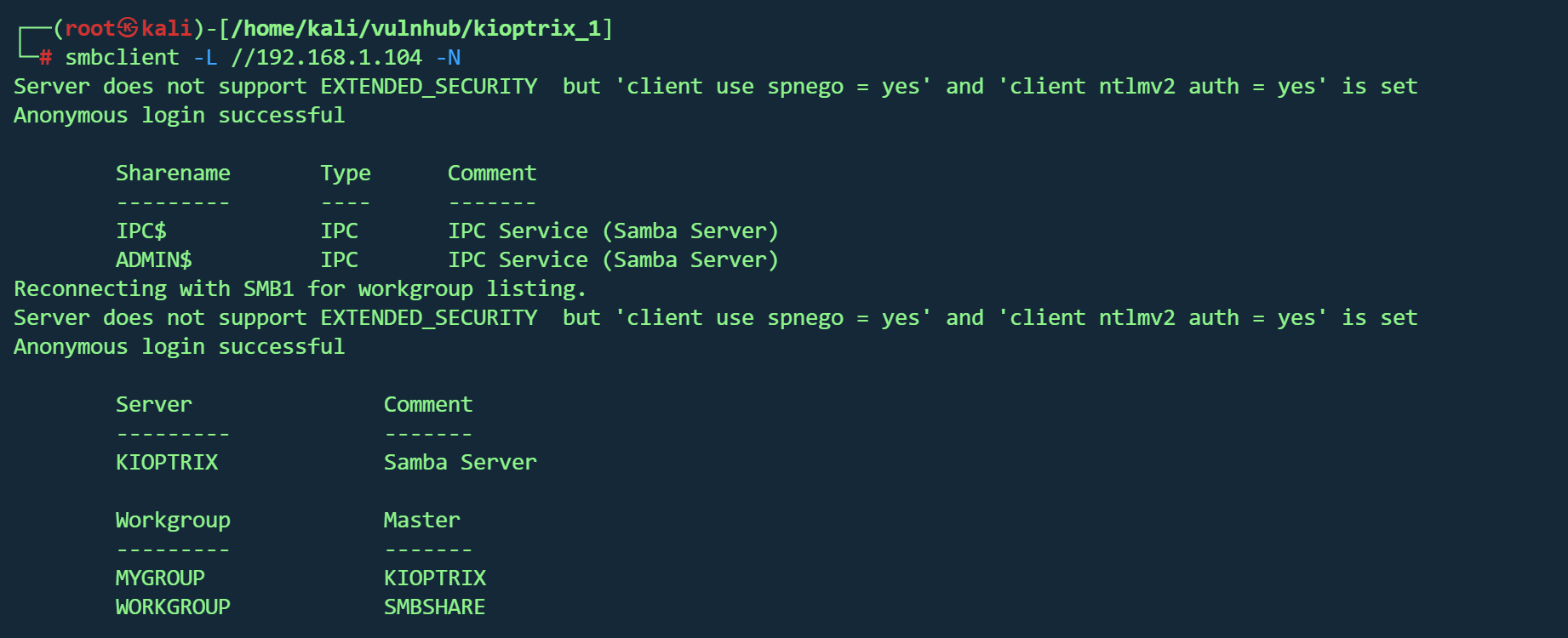This screenshot has width=1568, height=638.
Task: Click the Reconnecting with SMB1 line
Action: point(300,289)
